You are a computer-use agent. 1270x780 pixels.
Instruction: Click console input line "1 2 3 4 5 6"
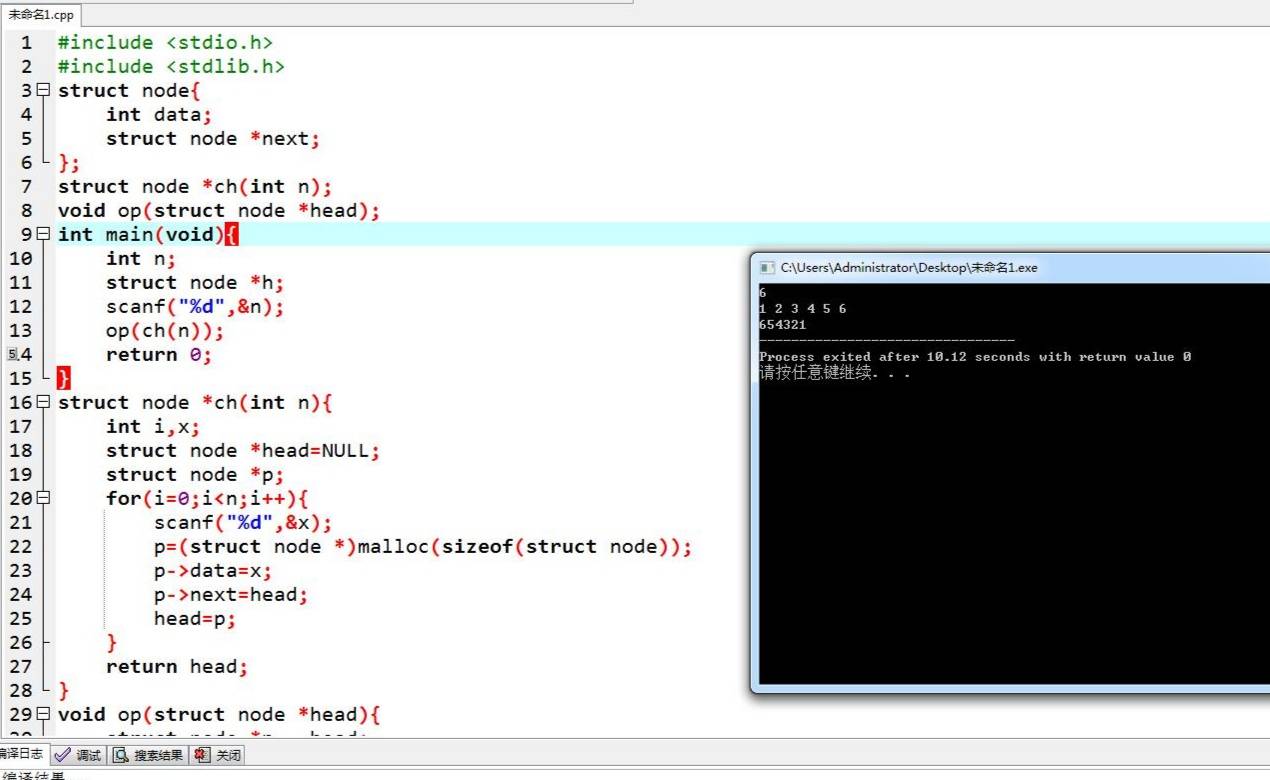(803, 309)
